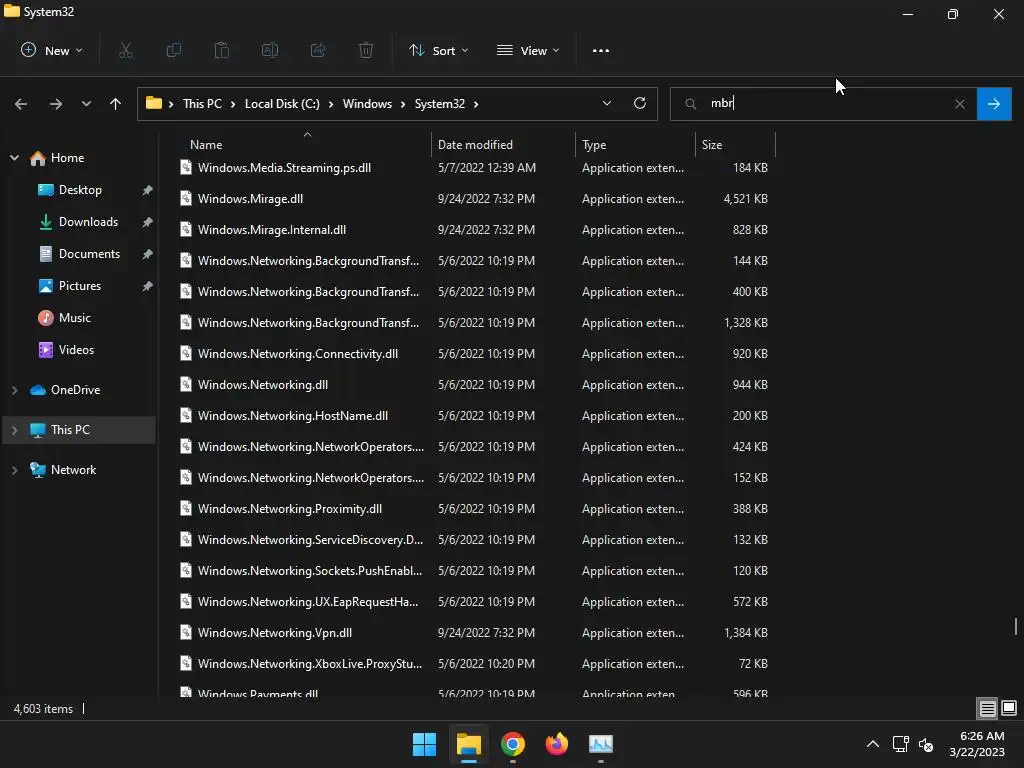
Task: Open the monitor app on taskbar
Action: click(601, 744)
